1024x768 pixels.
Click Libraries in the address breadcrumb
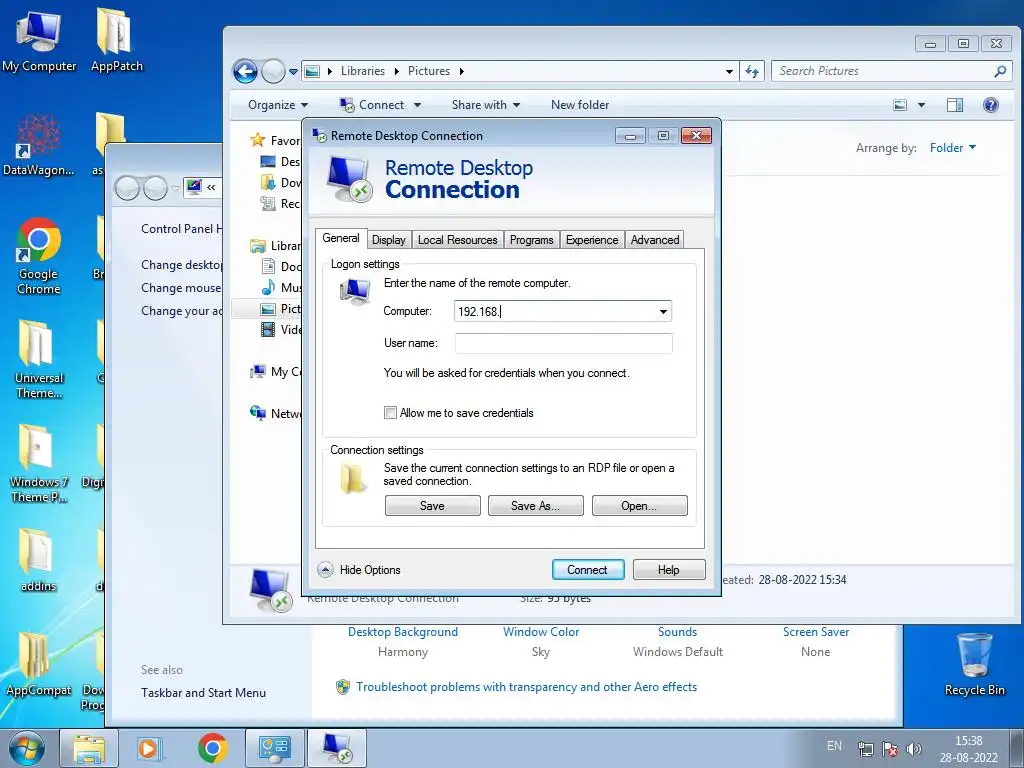click(362, 71)
